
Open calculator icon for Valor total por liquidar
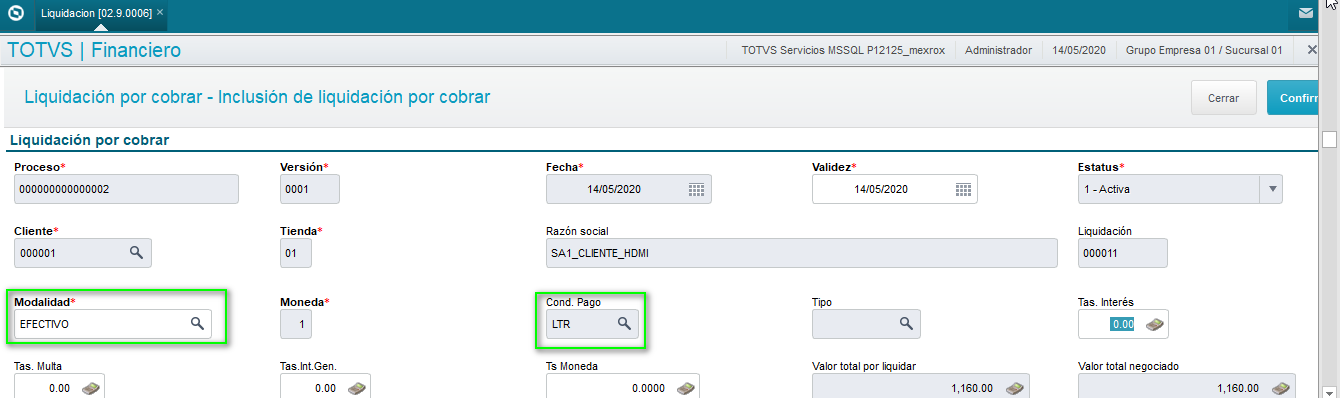click(1014, 388)
